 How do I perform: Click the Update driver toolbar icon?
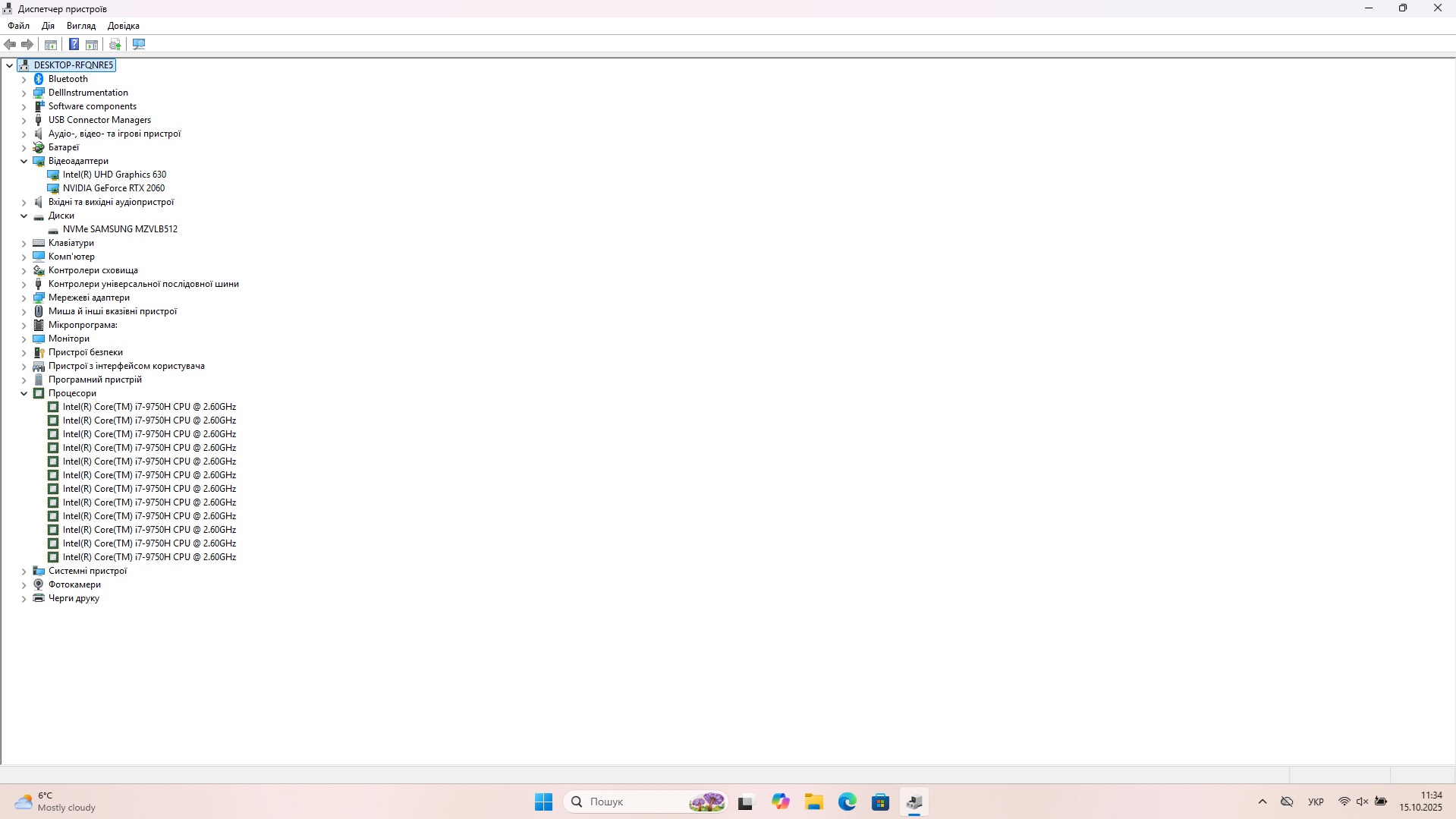pos(115,44)
